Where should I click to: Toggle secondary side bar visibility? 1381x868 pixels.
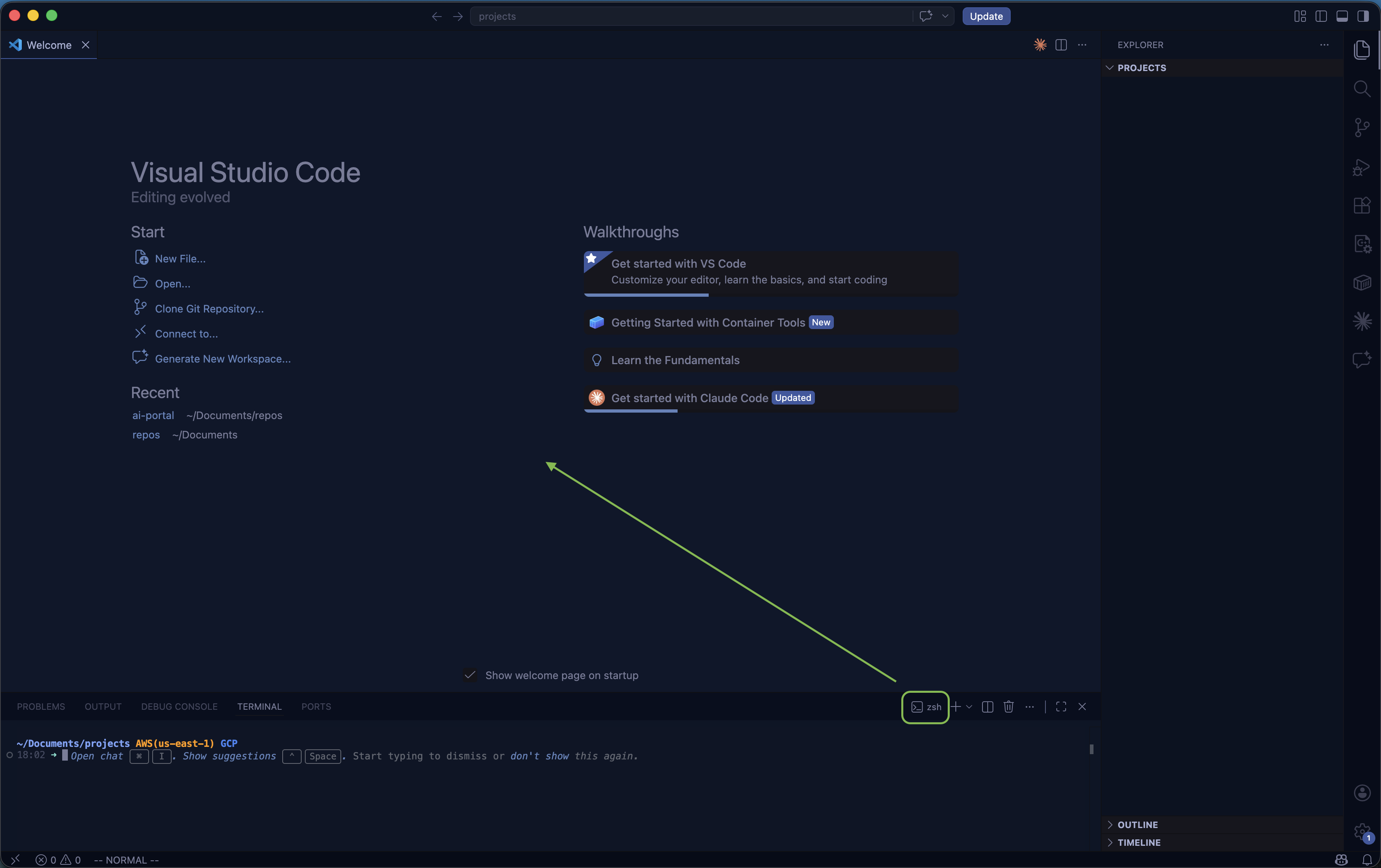pyautogui.click(x=1363, y=16)
